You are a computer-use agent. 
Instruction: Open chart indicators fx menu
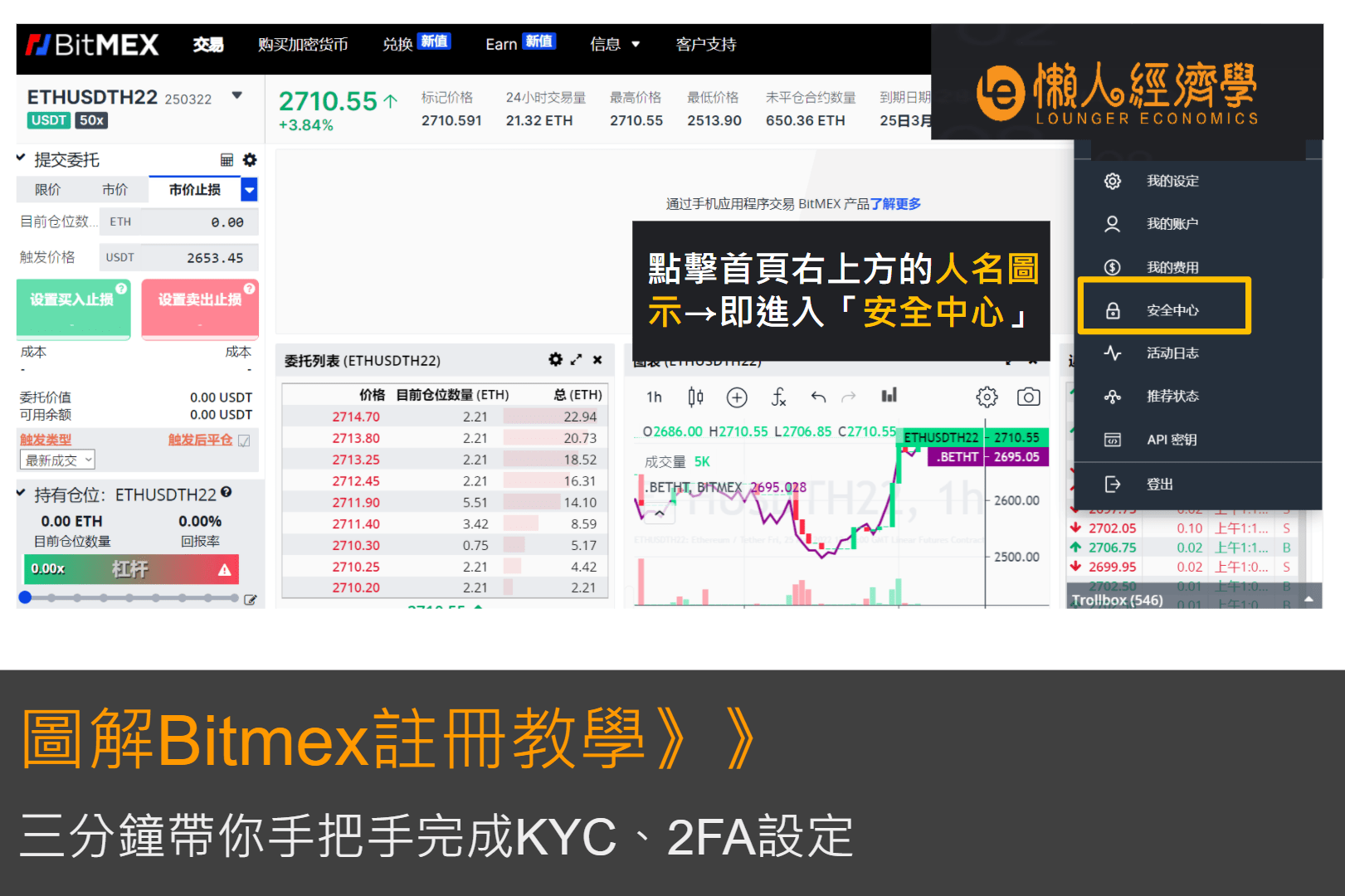778,397
